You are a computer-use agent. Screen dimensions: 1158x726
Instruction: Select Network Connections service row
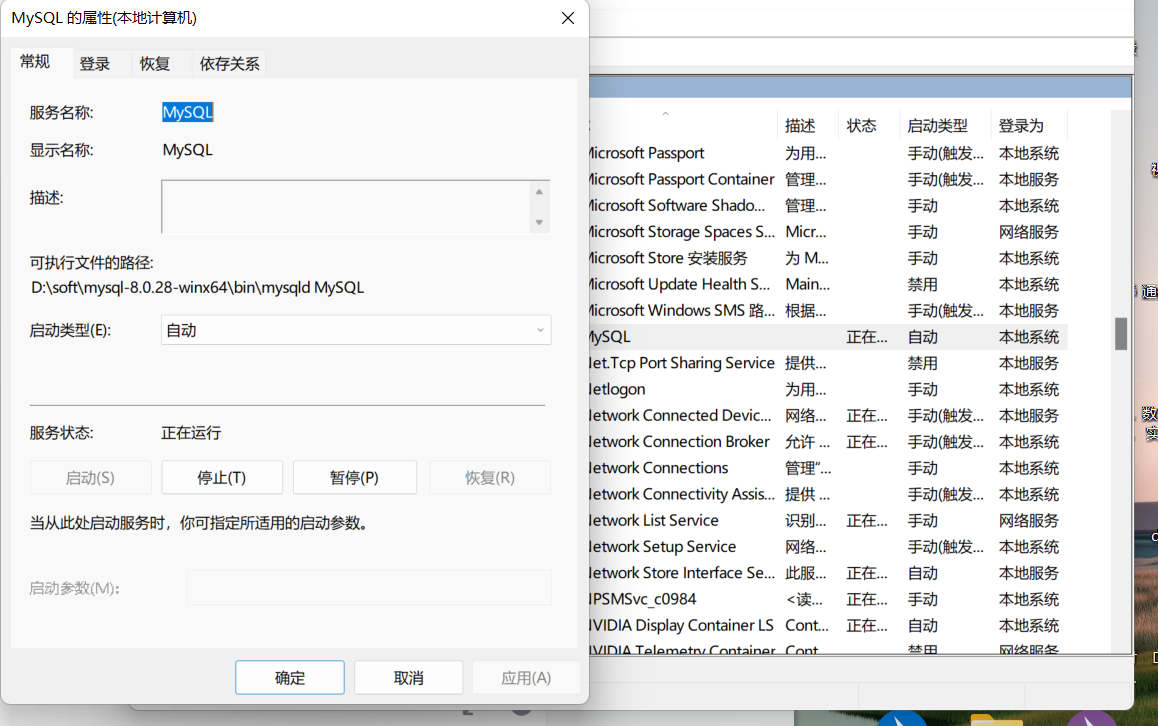[x=827, y=468]
